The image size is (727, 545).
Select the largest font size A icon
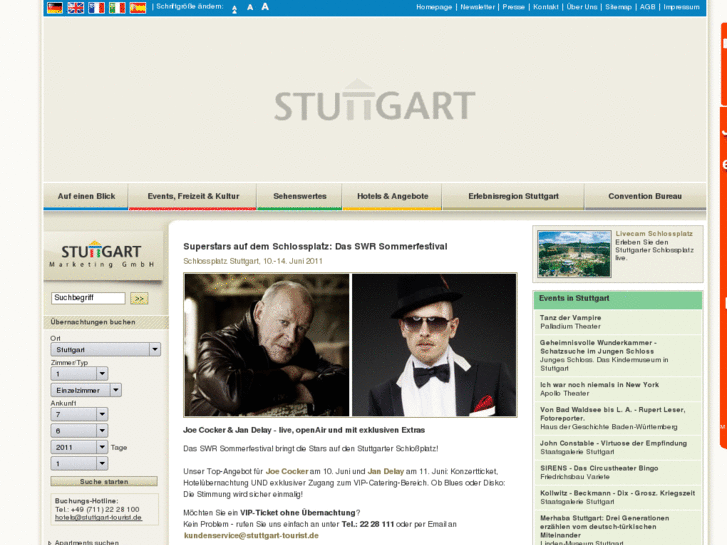pos(265,6)
